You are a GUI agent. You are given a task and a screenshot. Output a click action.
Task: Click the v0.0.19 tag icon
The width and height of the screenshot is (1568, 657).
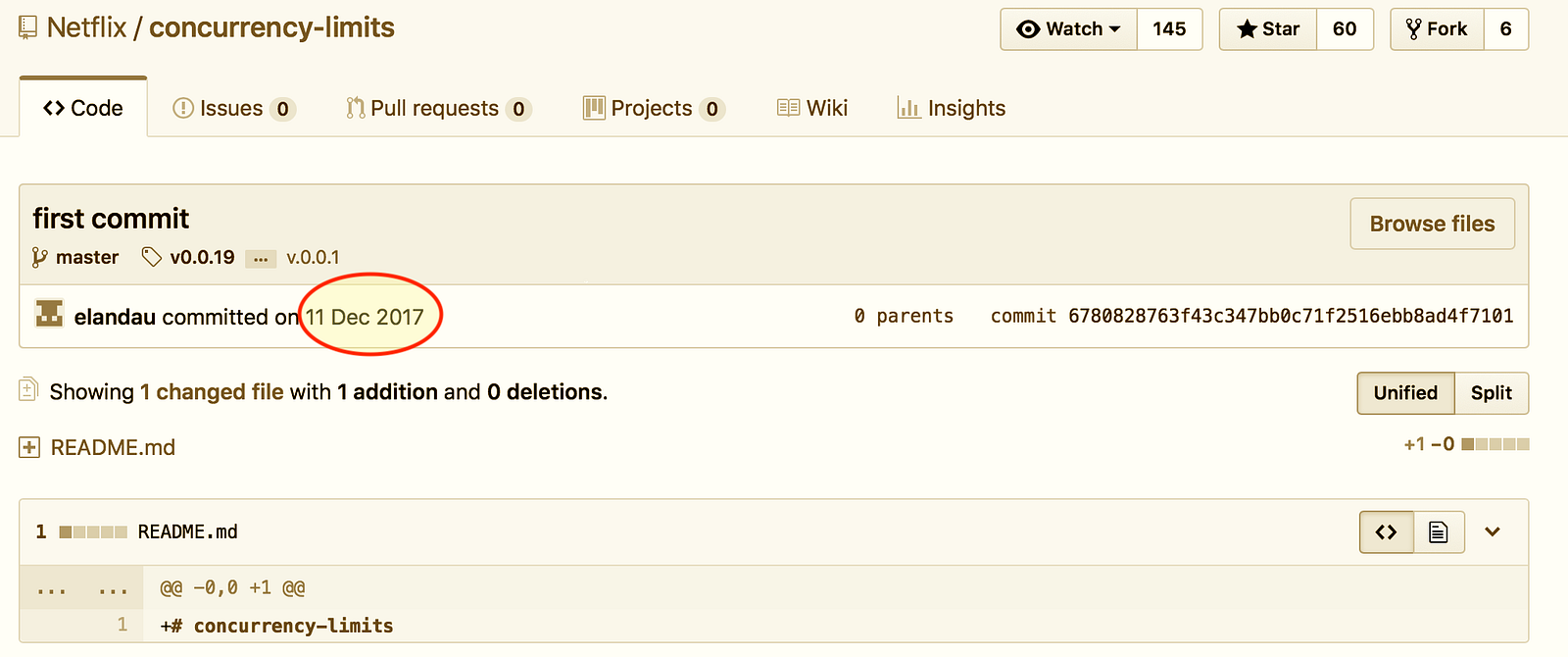[x=151, y=257]
